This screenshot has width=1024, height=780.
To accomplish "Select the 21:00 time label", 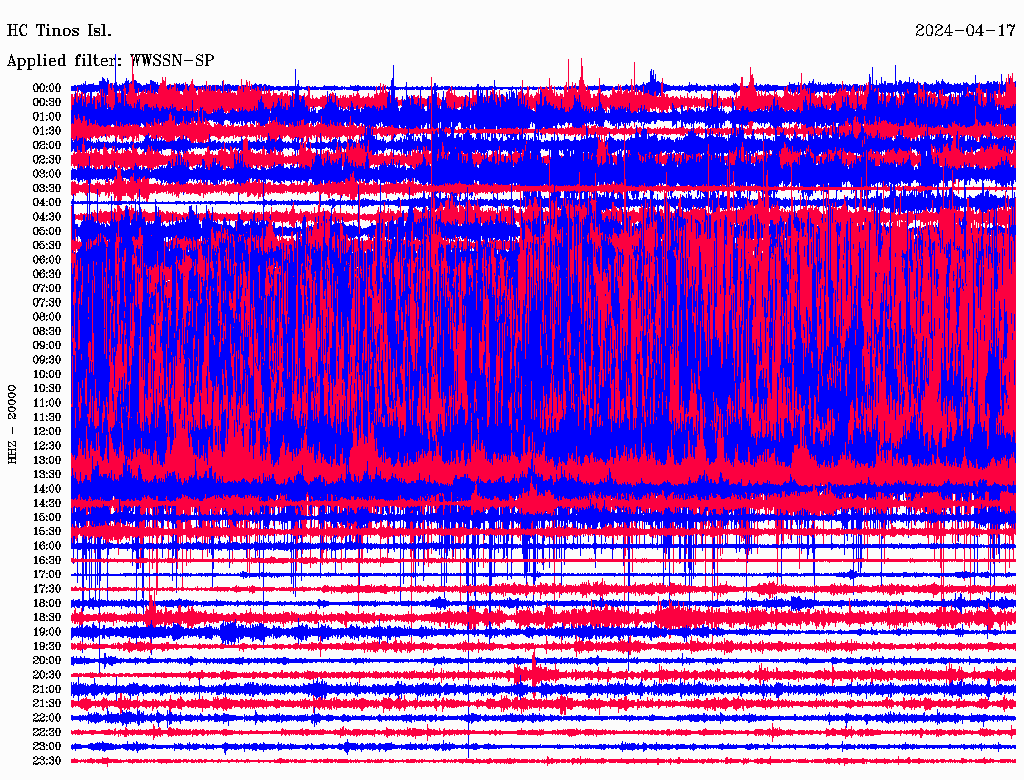I will tap(47, 690).
